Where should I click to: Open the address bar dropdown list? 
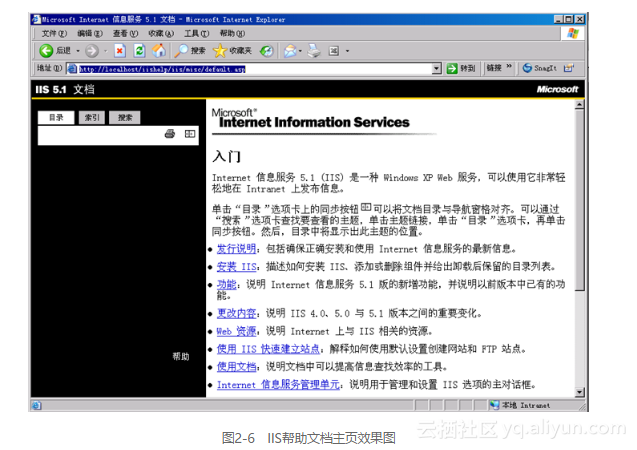pos(437,69)
